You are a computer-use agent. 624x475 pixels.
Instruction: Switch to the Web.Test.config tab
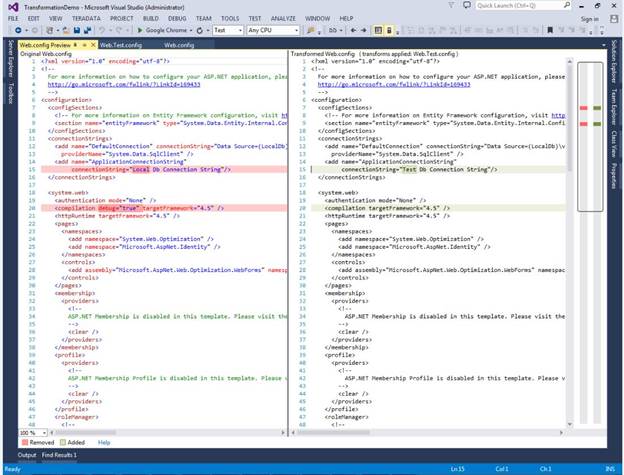point(121,45)
